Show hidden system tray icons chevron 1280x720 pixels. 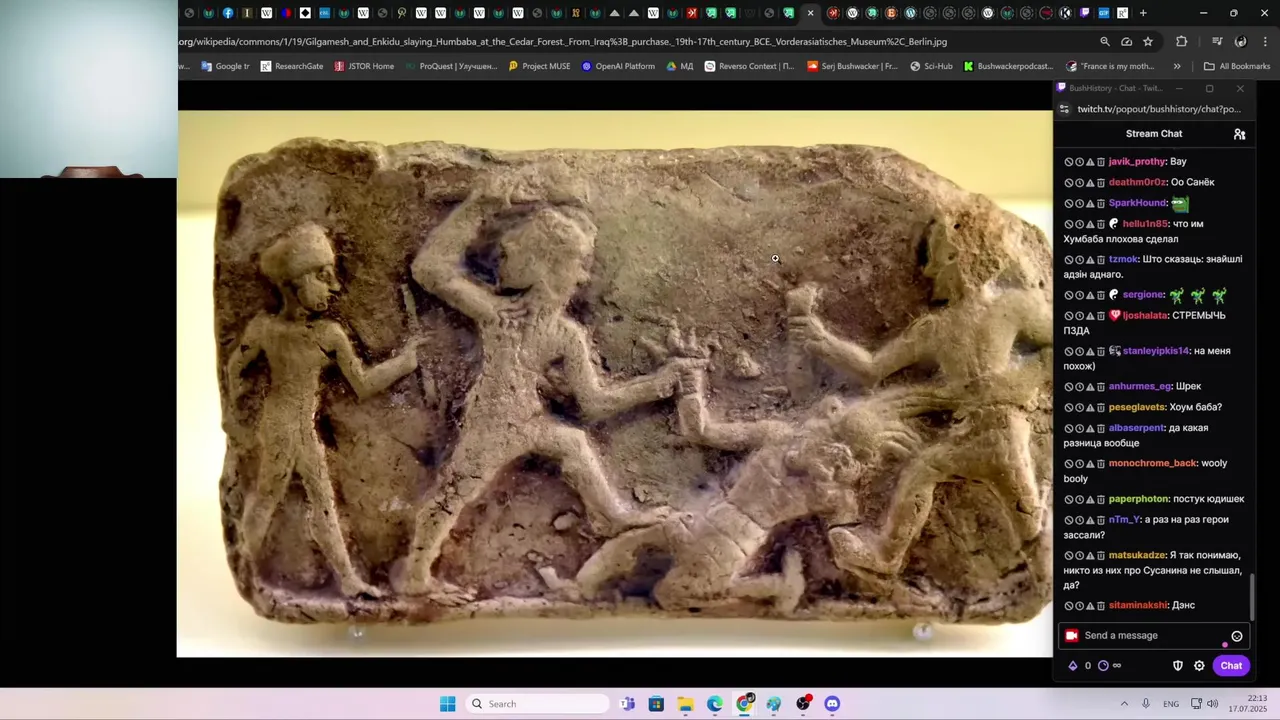pos(1124,704)
